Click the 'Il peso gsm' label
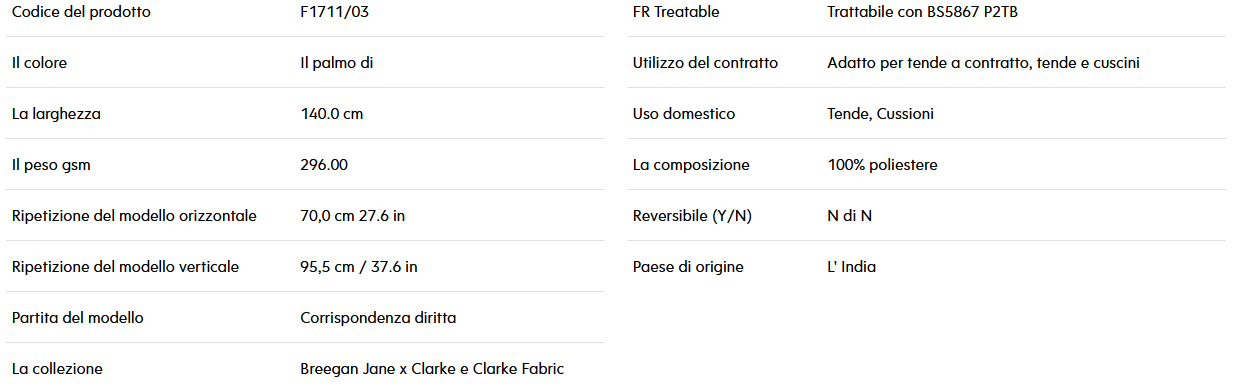This screenshot has height=389, width=1238. (x=51, y=165)
